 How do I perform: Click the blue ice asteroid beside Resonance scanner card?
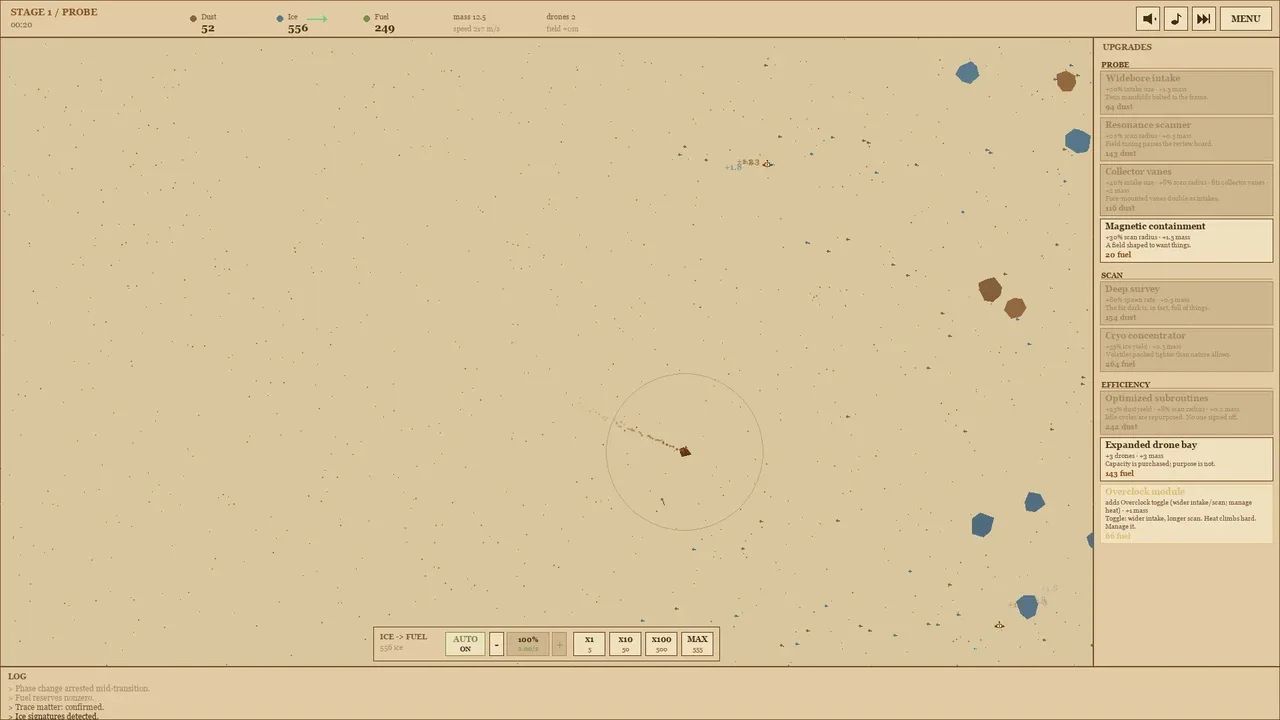[1077, 141]
